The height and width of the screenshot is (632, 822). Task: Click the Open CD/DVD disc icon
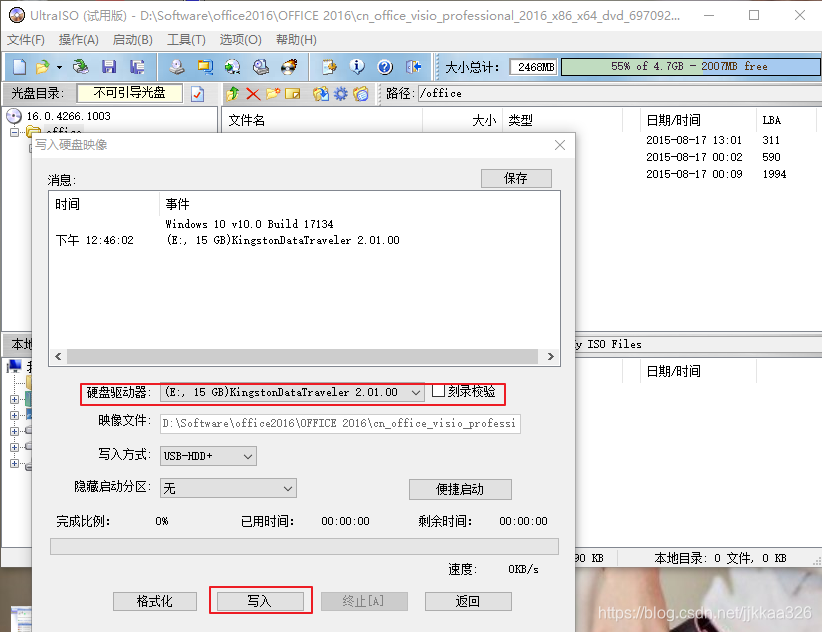pyautogui.click(x=80, y=67)
